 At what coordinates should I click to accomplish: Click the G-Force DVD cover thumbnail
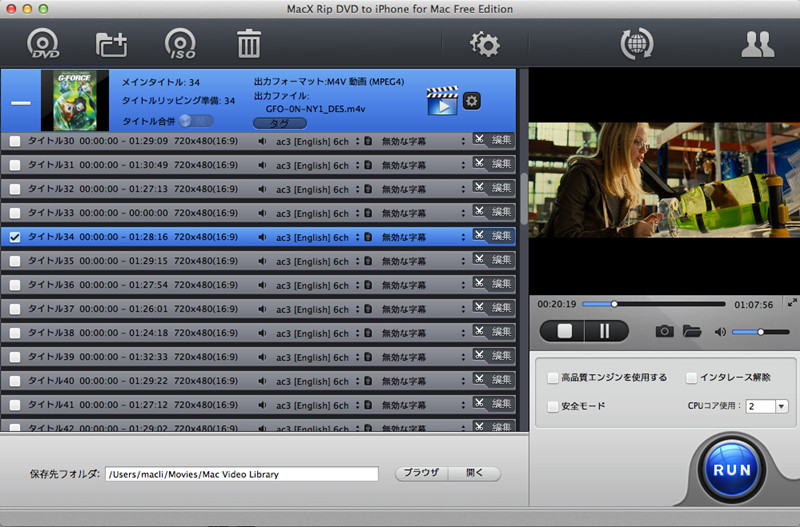click(75, 101)
